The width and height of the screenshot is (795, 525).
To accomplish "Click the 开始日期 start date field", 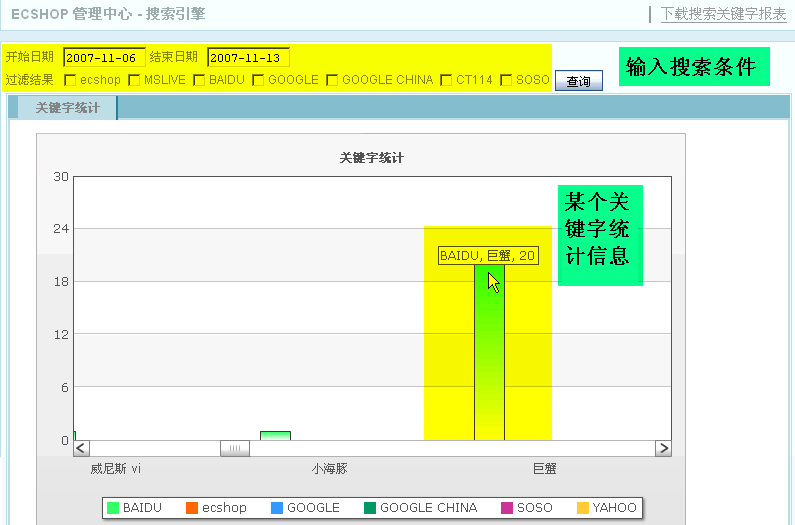I will click(x=104, y=57).
